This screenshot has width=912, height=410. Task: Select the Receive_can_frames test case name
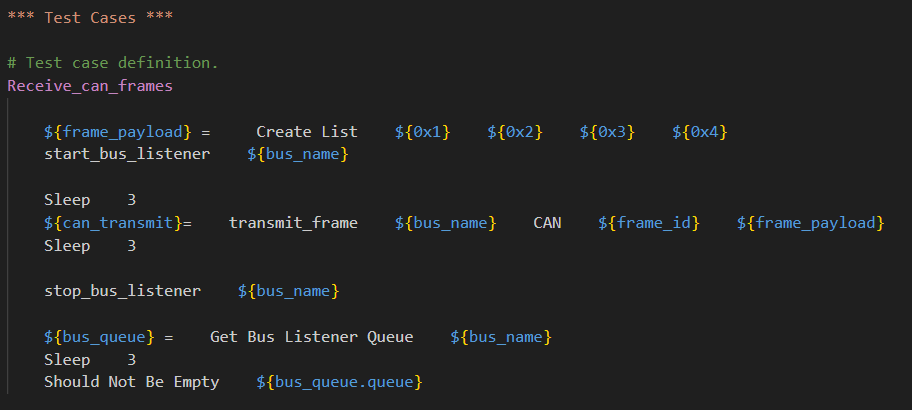[90, 86]
